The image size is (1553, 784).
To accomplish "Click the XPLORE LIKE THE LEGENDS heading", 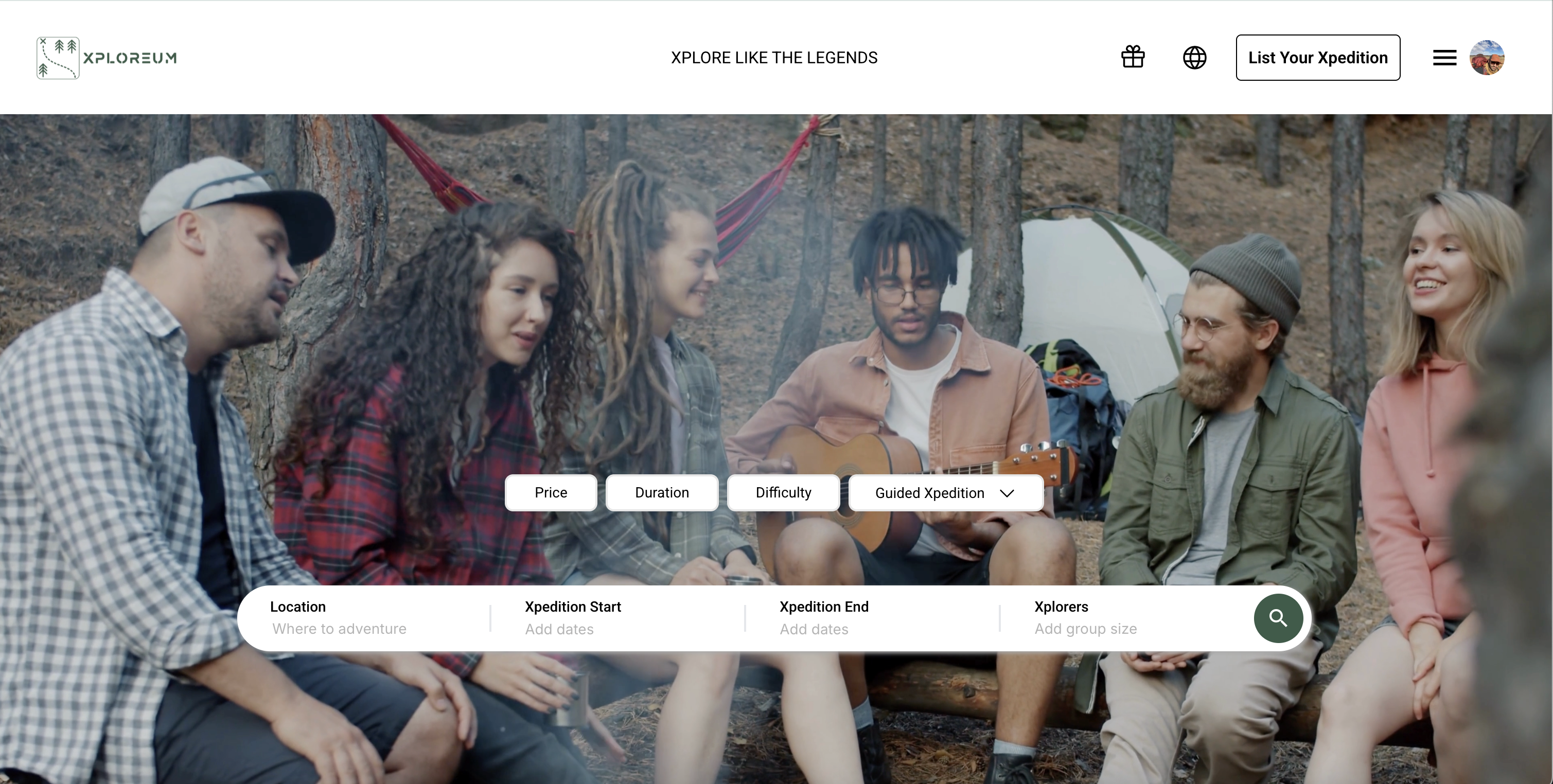I will tap(774, 58).
